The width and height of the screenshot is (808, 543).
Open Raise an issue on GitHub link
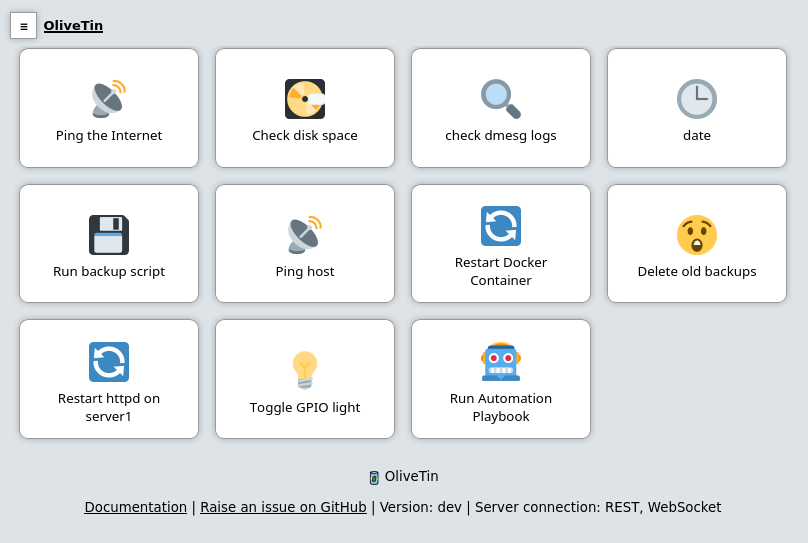[x=283, y=507]
